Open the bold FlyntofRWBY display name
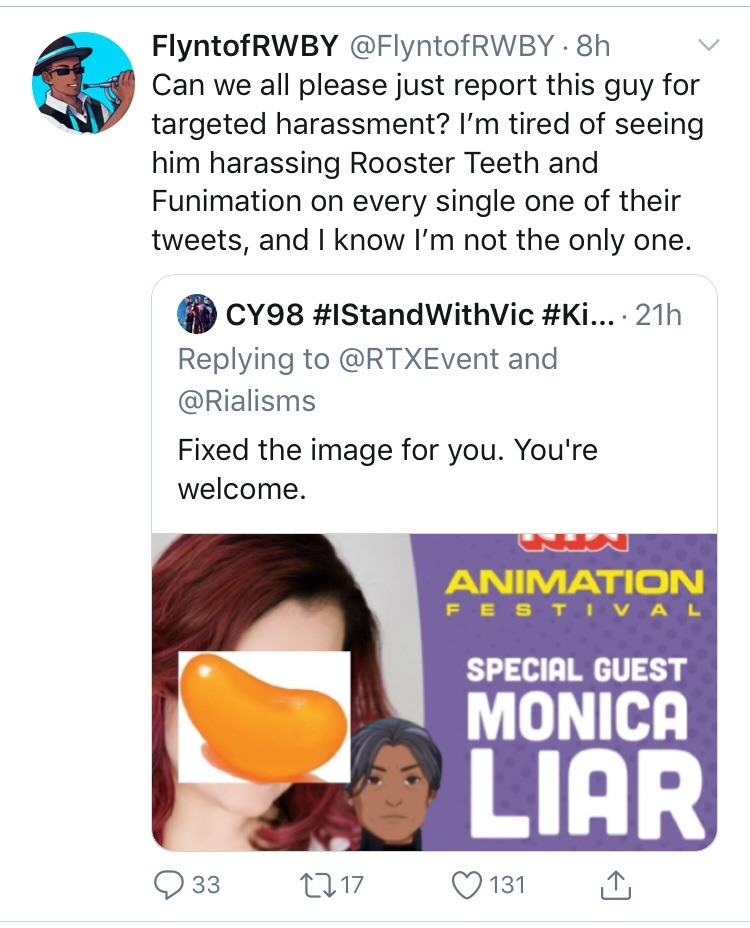 (x=244, y=46)
